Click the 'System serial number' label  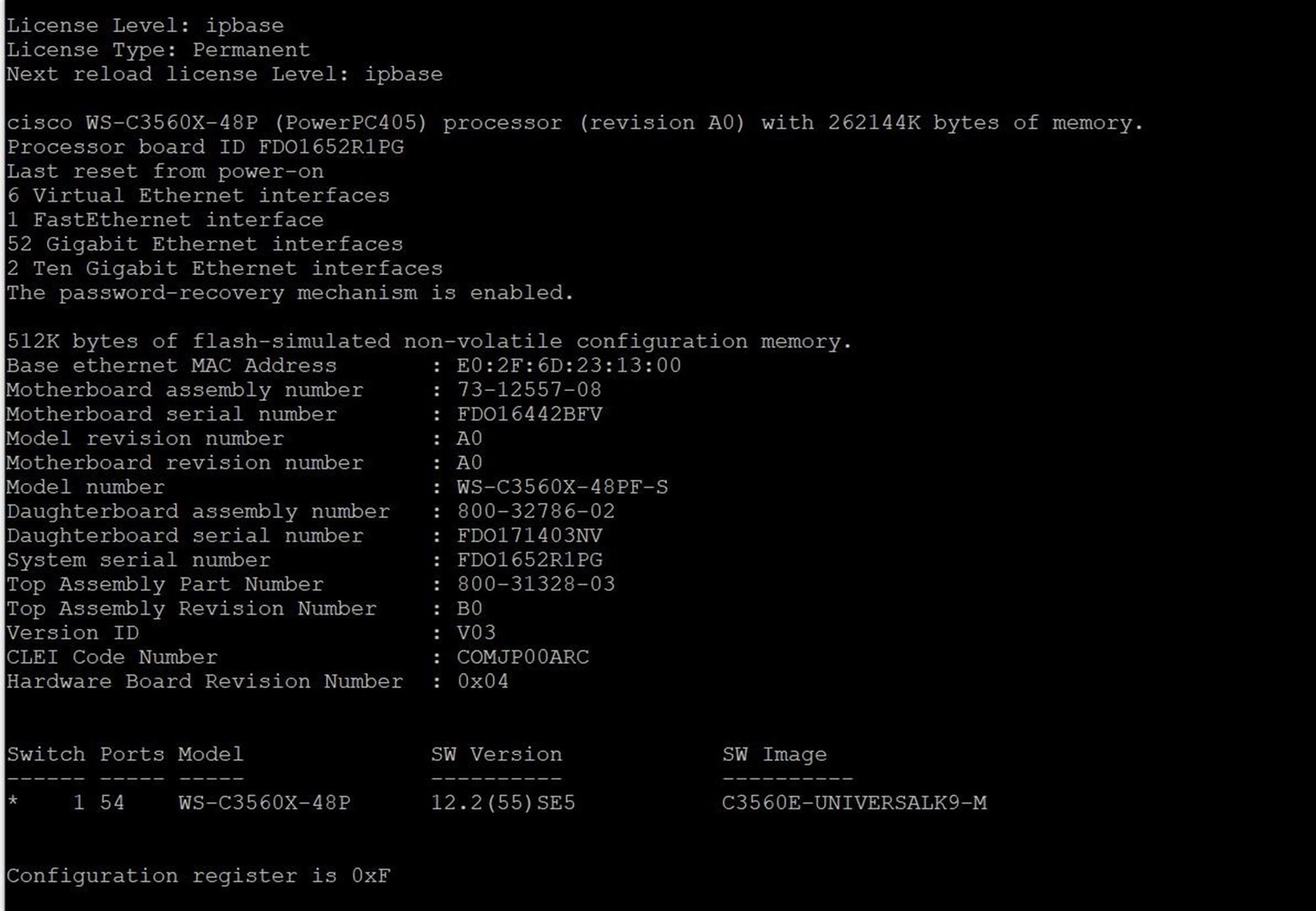(x=139, y=560)
